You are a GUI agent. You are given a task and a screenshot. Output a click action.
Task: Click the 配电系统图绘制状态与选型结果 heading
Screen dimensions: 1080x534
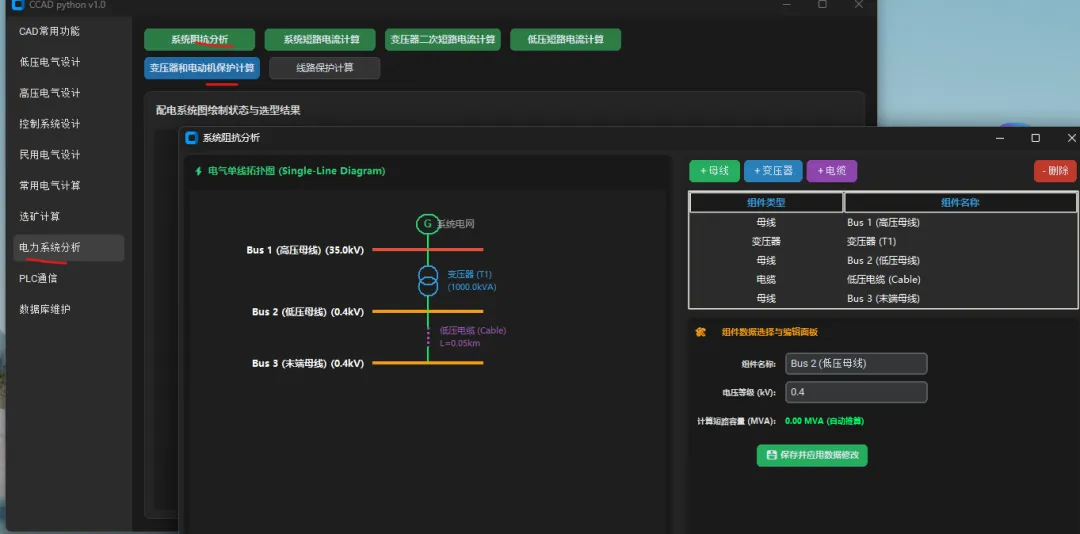(228, 110)
